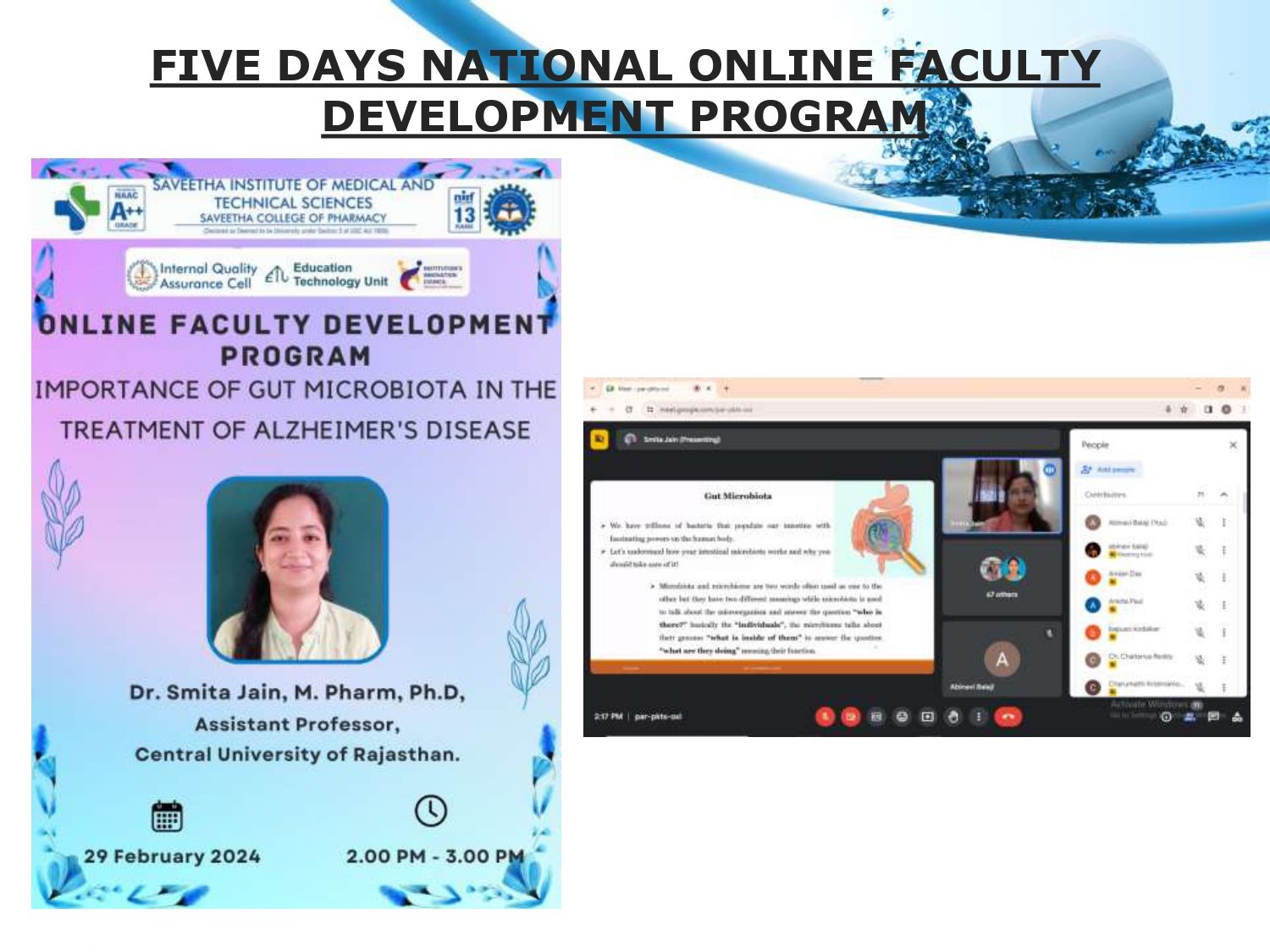This screenshot has width=1270, height=952.
Task: Raise your hand in the Meet call
Action: pos(953,717)
